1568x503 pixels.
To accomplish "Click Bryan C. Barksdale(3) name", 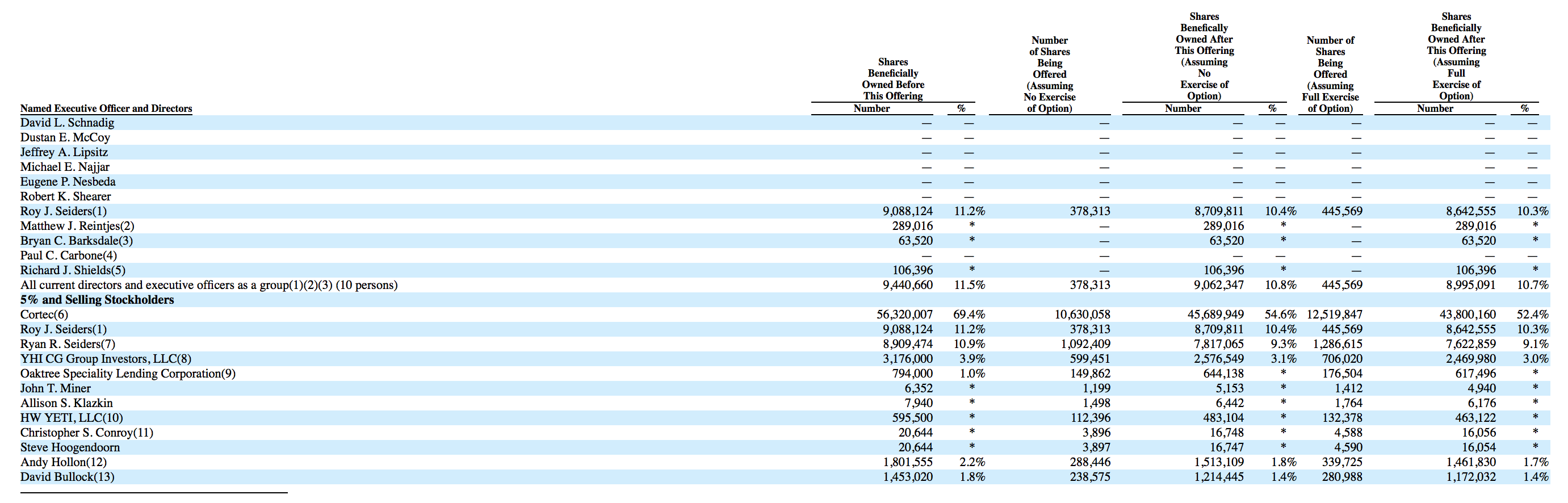I will tap(77, 241).
